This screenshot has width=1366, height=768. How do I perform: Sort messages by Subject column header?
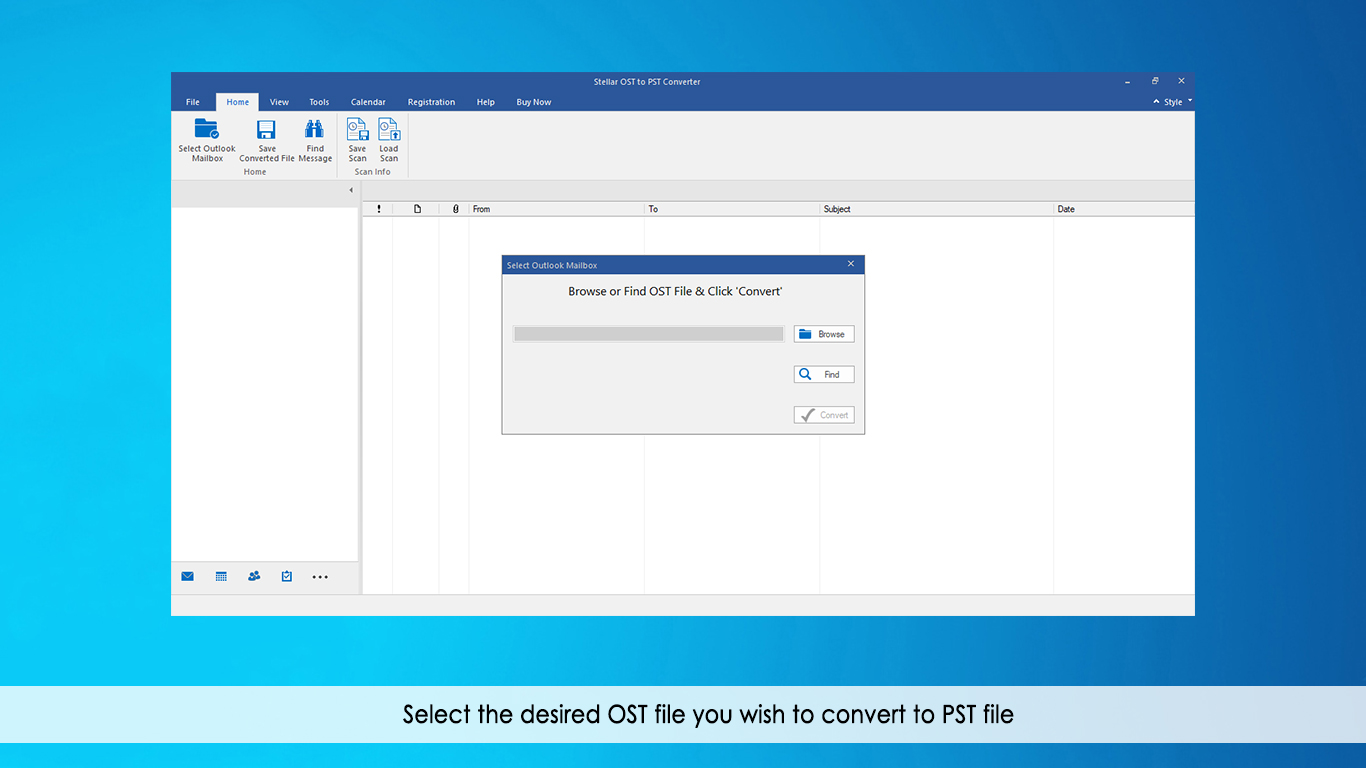[936, 209]
